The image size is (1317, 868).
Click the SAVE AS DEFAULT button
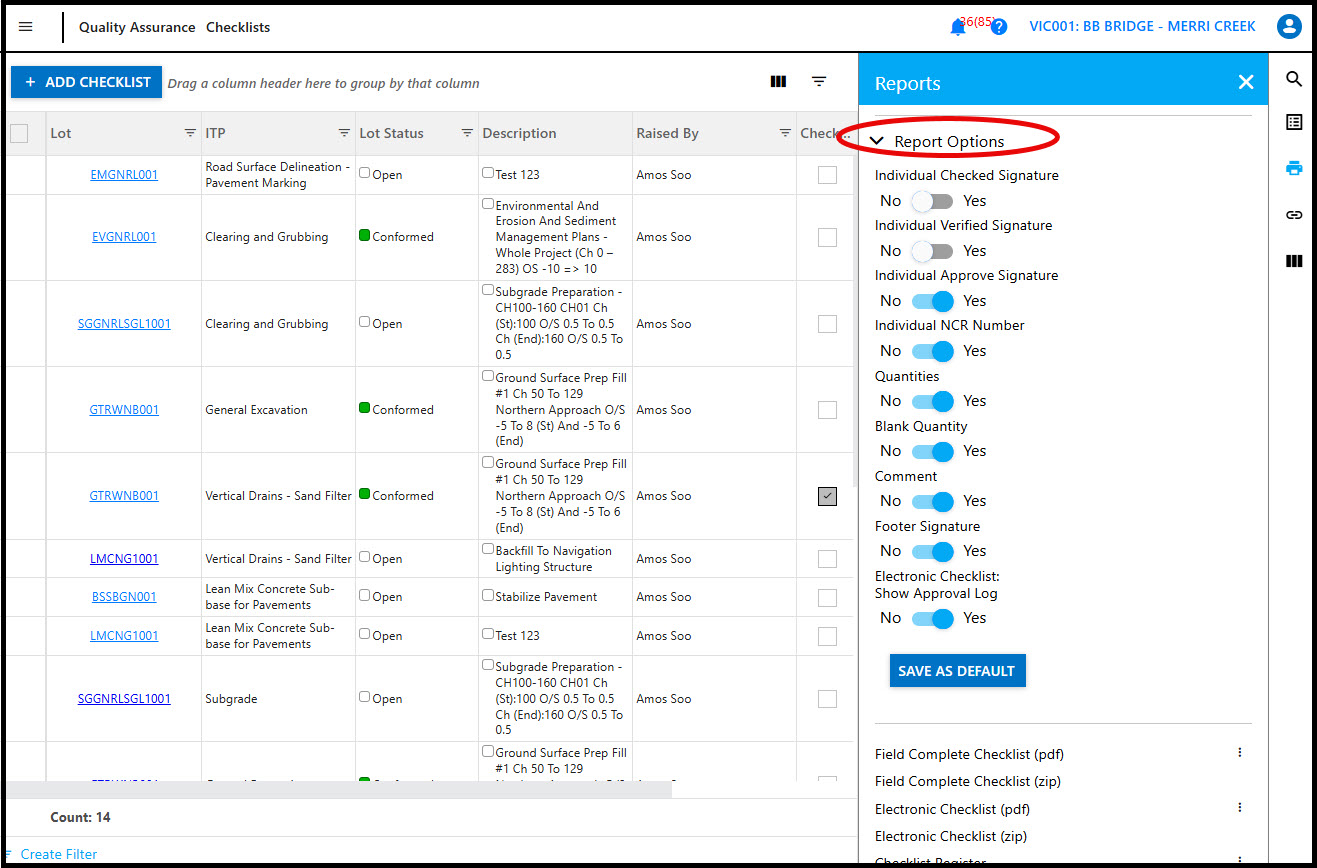pyautogui.click(x=957, y=671)
